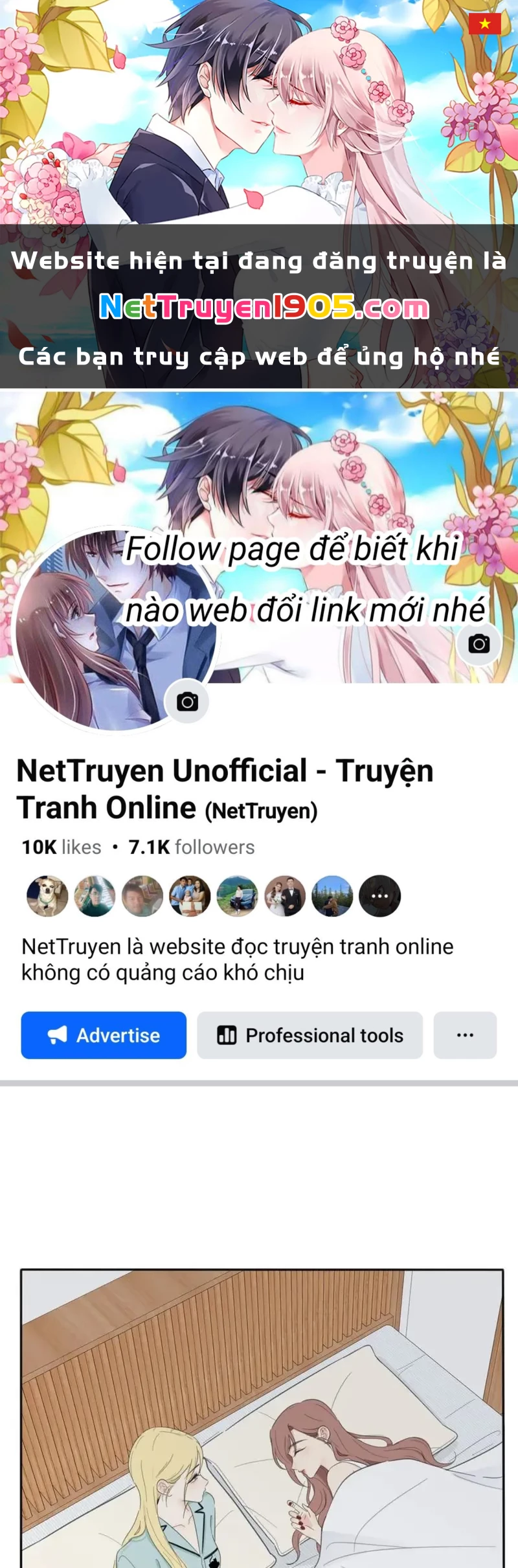Click the family photo follower avatar
This screenshot has width=518, height=1568.
(x=190, y=896)
